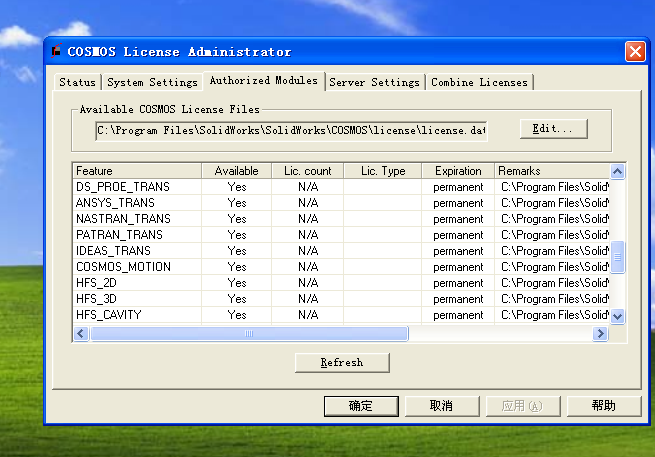Select the DS_PROE_TRANS feature row
Screen dimensions: 655x457
(x=341, y=187)
